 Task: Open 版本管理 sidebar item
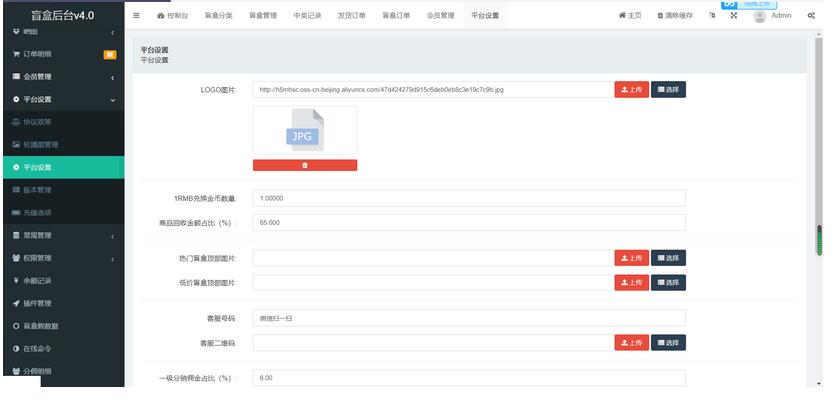tap(64, 190)
